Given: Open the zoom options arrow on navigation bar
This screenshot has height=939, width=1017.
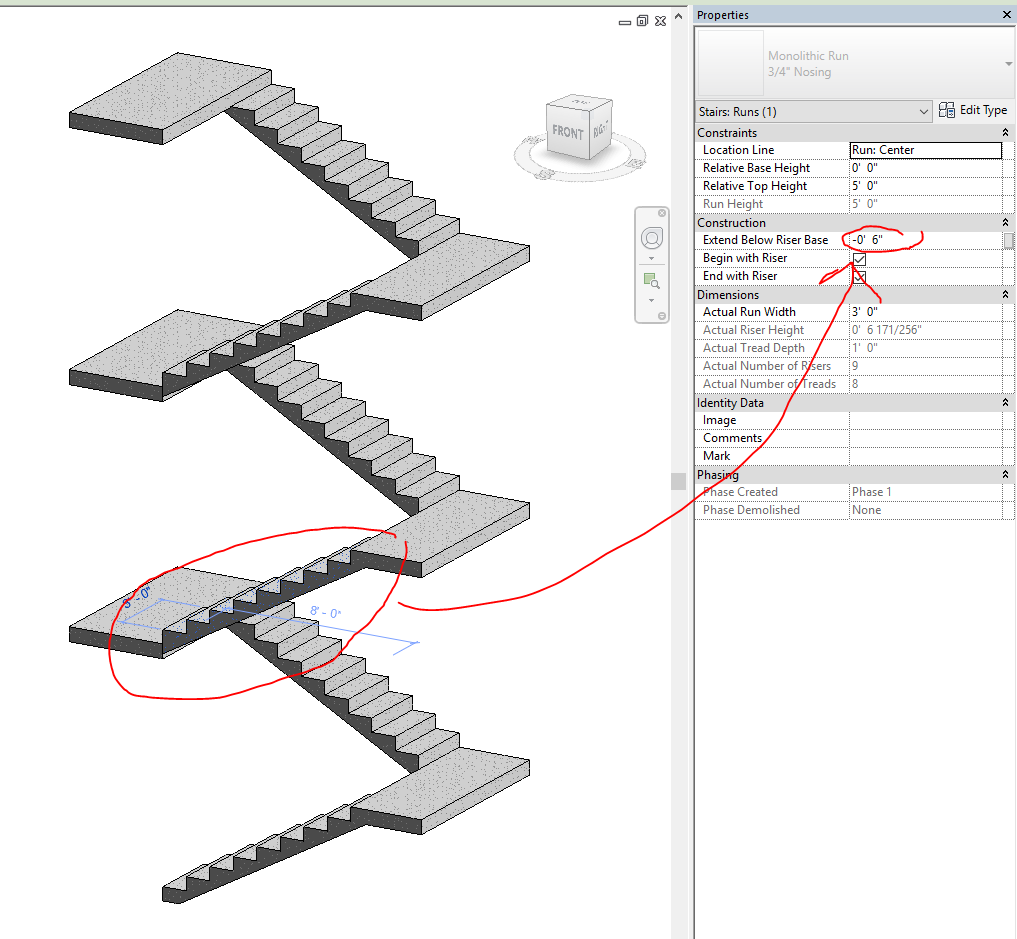Looking at the screenshot, I should point(652,301).
